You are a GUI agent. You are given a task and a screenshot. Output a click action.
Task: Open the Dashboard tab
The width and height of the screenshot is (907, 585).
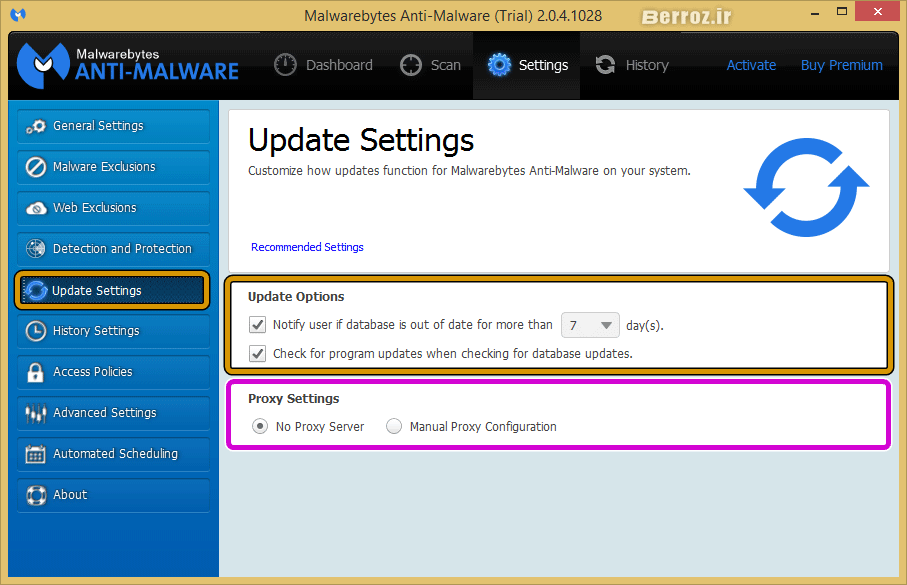tap(323, 65)
